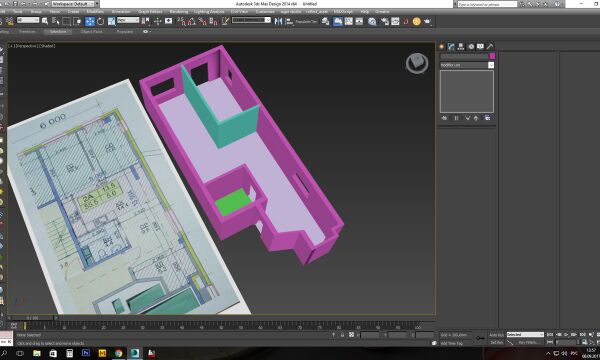Open the Graph Editors menu
This screenshot has height=360, width=600.
coord(150,12)
